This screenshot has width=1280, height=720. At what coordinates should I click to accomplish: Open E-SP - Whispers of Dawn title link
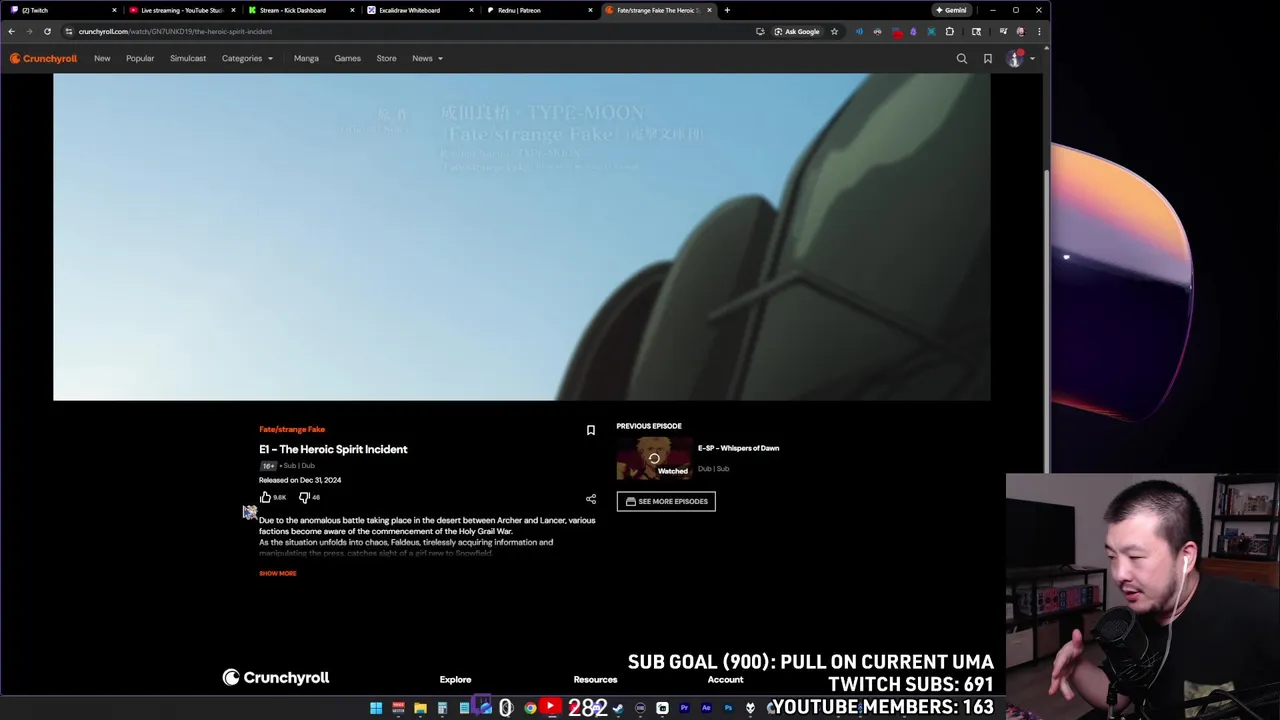(738, 448)
